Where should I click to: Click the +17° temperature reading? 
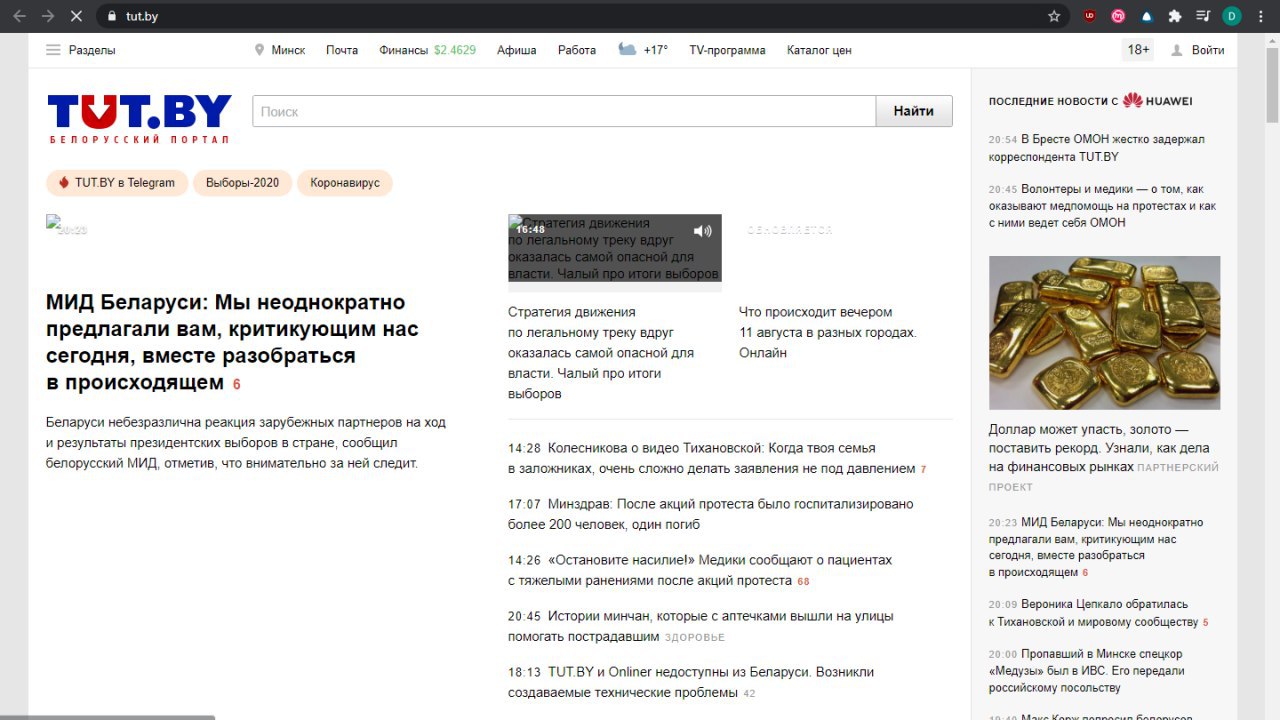[x=656, y=50]
